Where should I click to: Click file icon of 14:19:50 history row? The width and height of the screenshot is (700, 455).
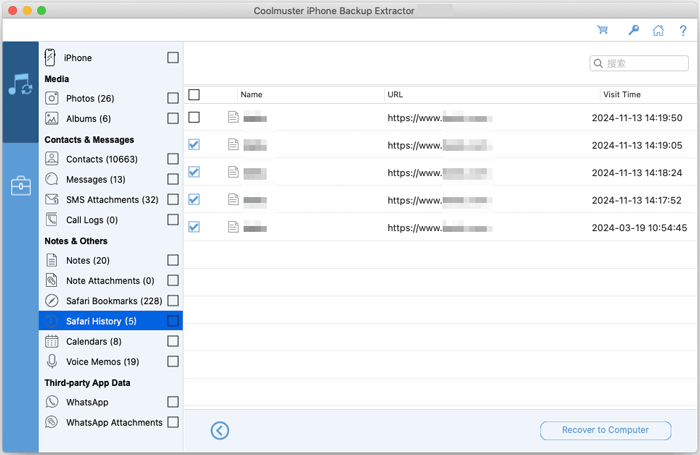click(x=233, y=117)
